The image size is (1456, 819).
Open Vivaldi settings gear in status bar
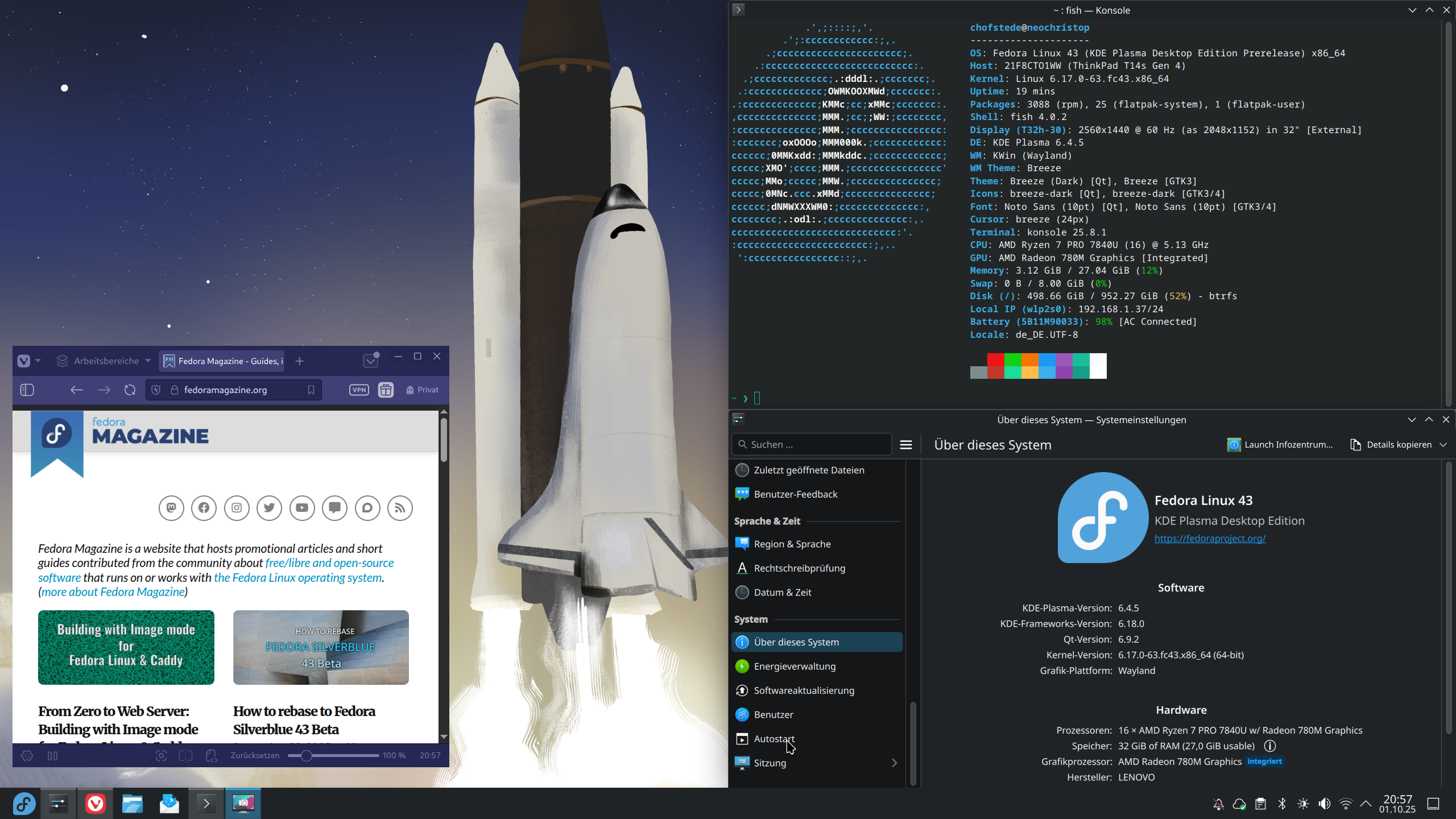pyautogui.click(x=27, y=755)
